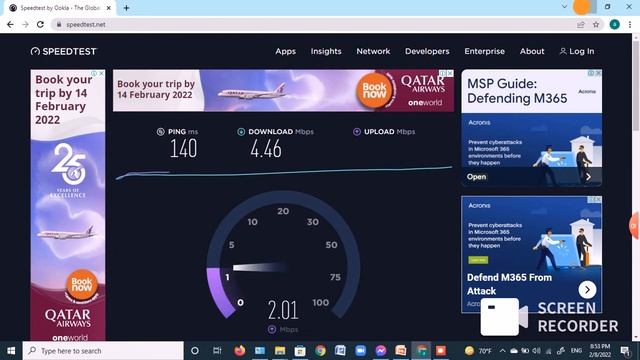Open Google Chrome from the taskbar
640x360 pixels.
(320, 351)
